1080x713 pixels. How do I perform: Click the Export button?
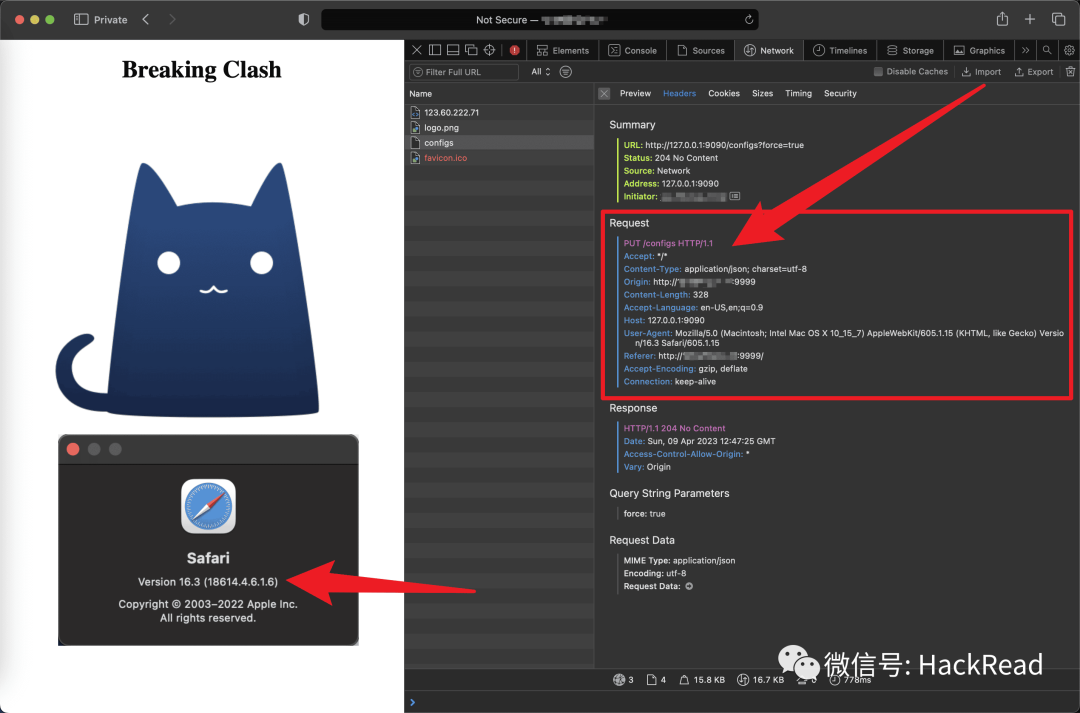(x=1034, y=72)
